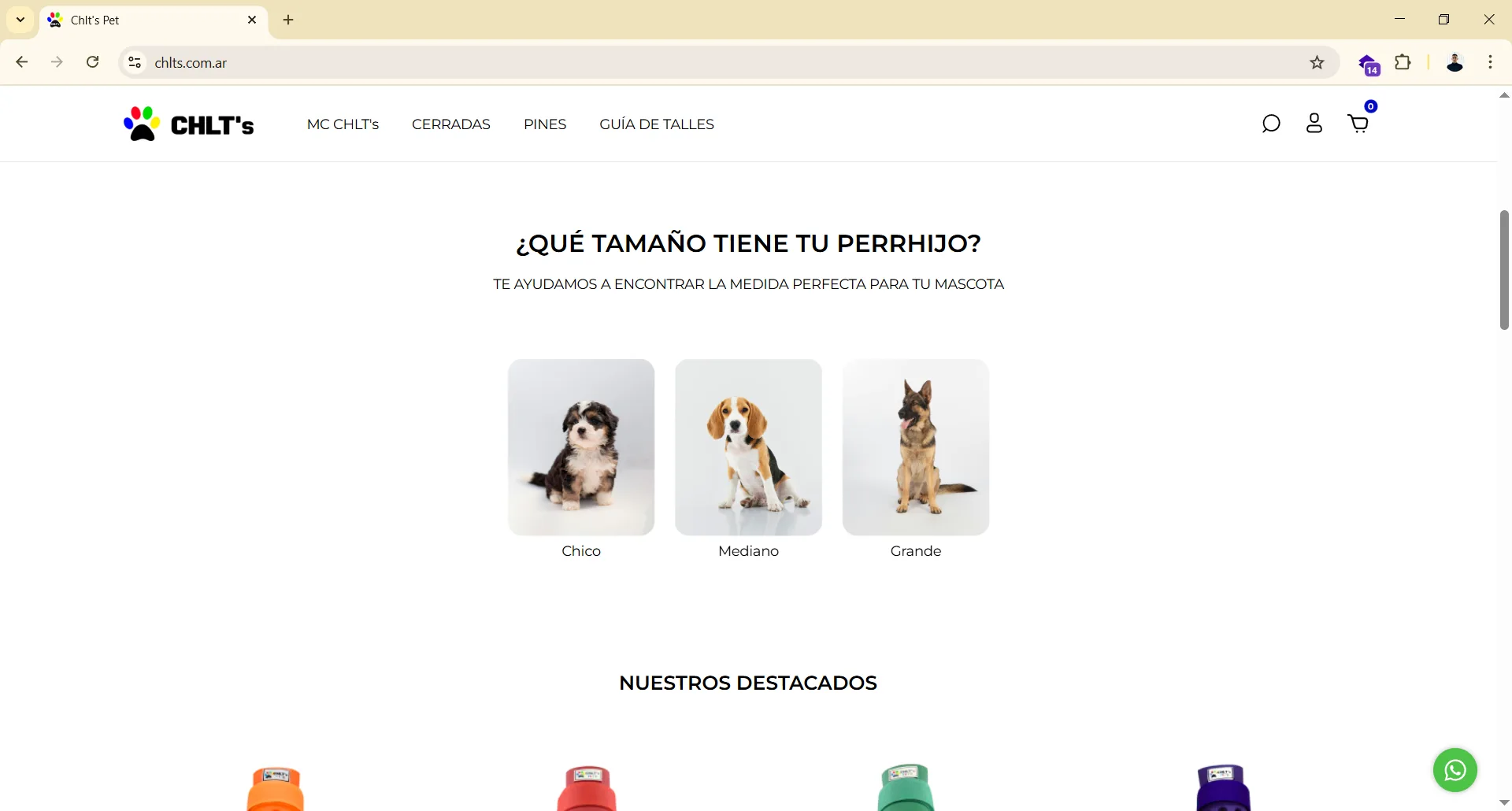Click the green WhatsApp chat button
This screenshot has height=811, width=1512.
pos(1455,770)
